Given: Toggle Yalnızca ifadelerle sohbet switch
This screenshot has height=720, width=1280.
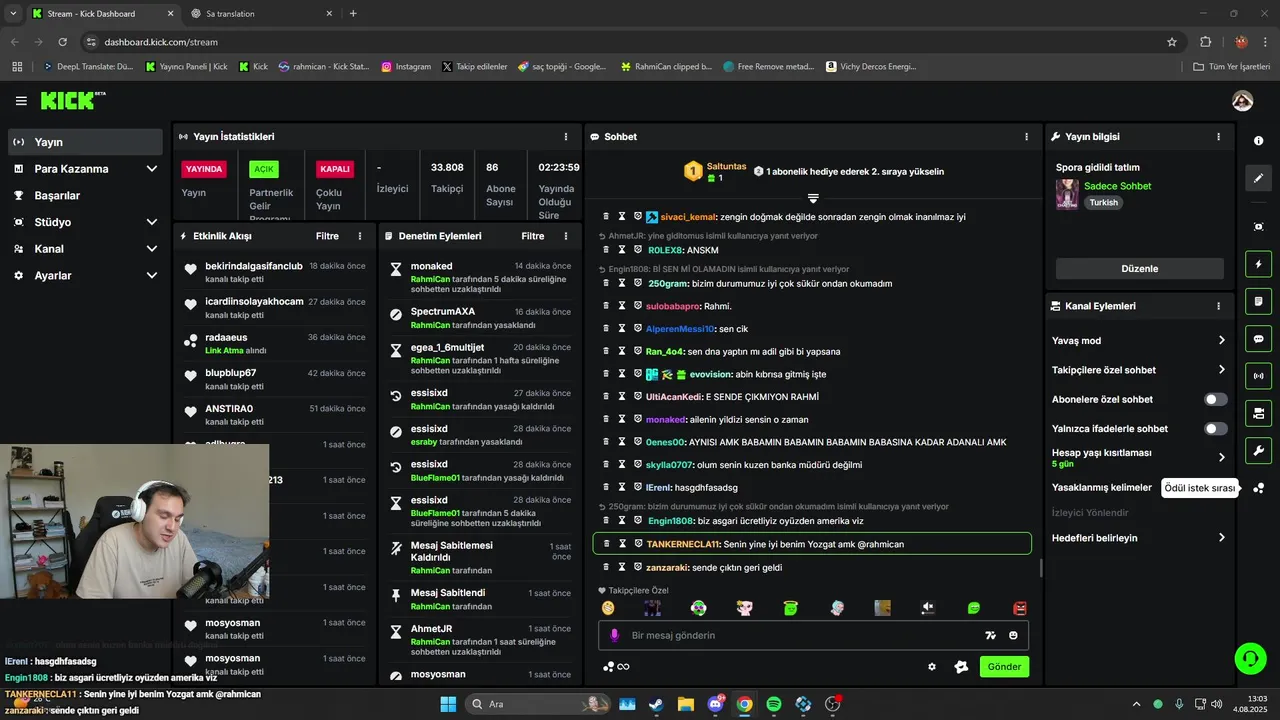Looking at the screenshot, I should click(x=1215, y=429).
